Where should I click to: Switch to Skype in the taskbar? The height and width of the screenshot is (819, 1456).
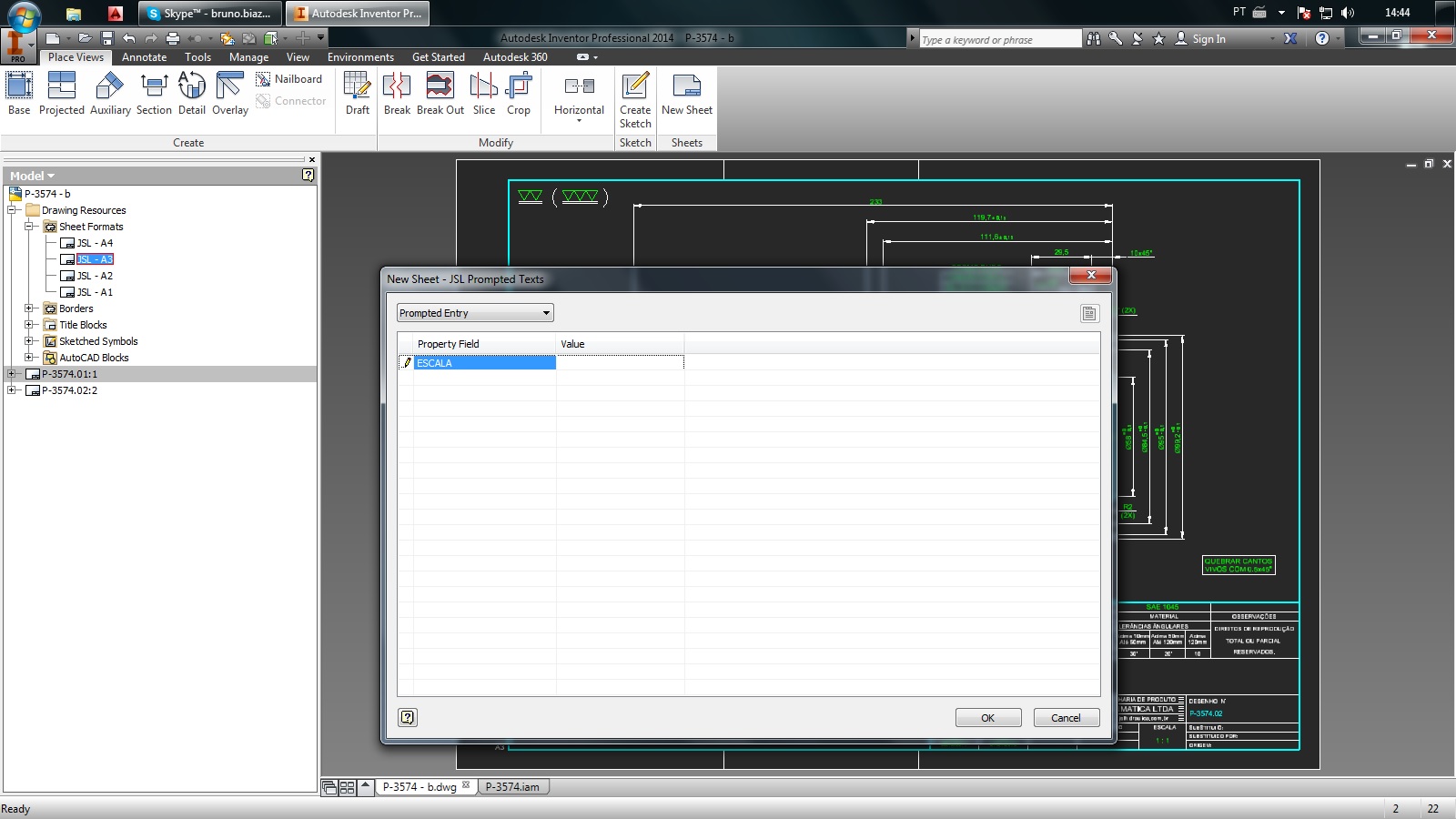[209, 13]
